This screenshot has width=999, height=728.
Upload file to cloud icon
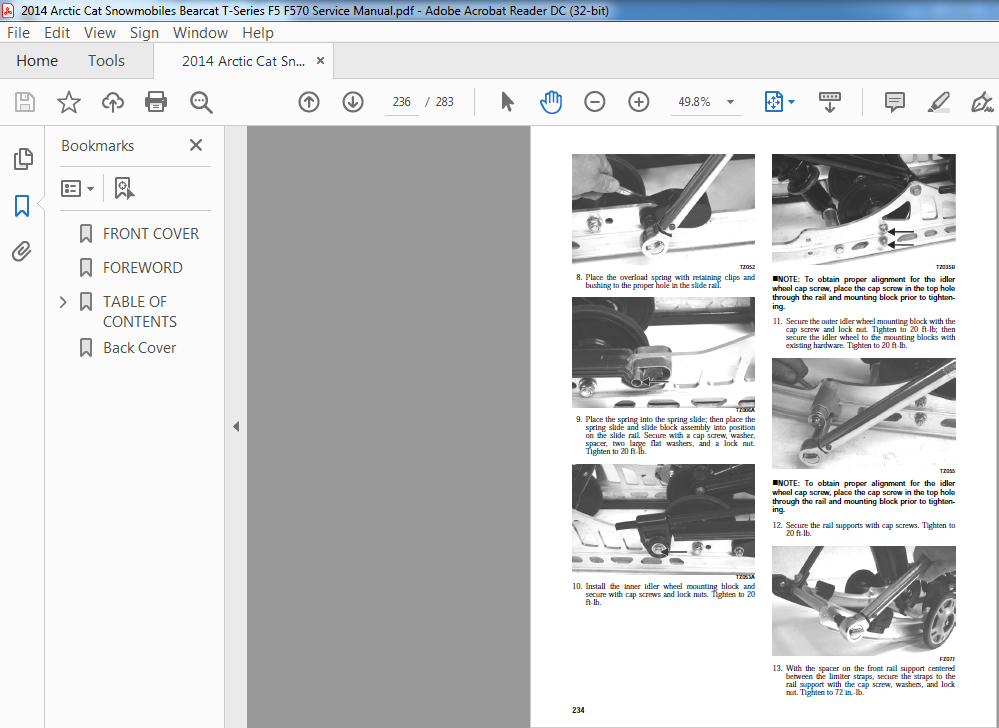click(113, 102)
